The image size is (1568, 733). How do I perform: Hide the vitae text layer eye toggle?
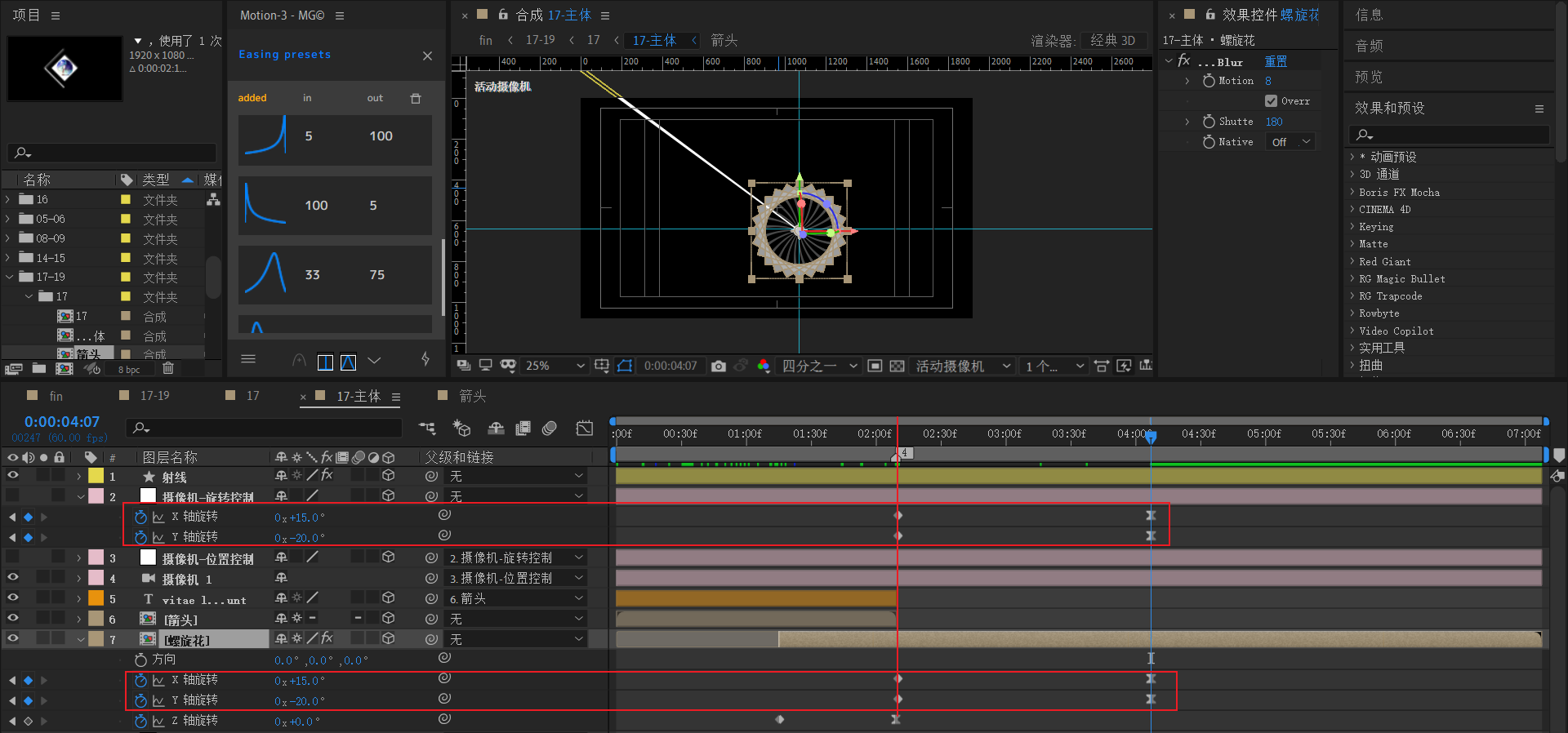[x=13, y=598]
